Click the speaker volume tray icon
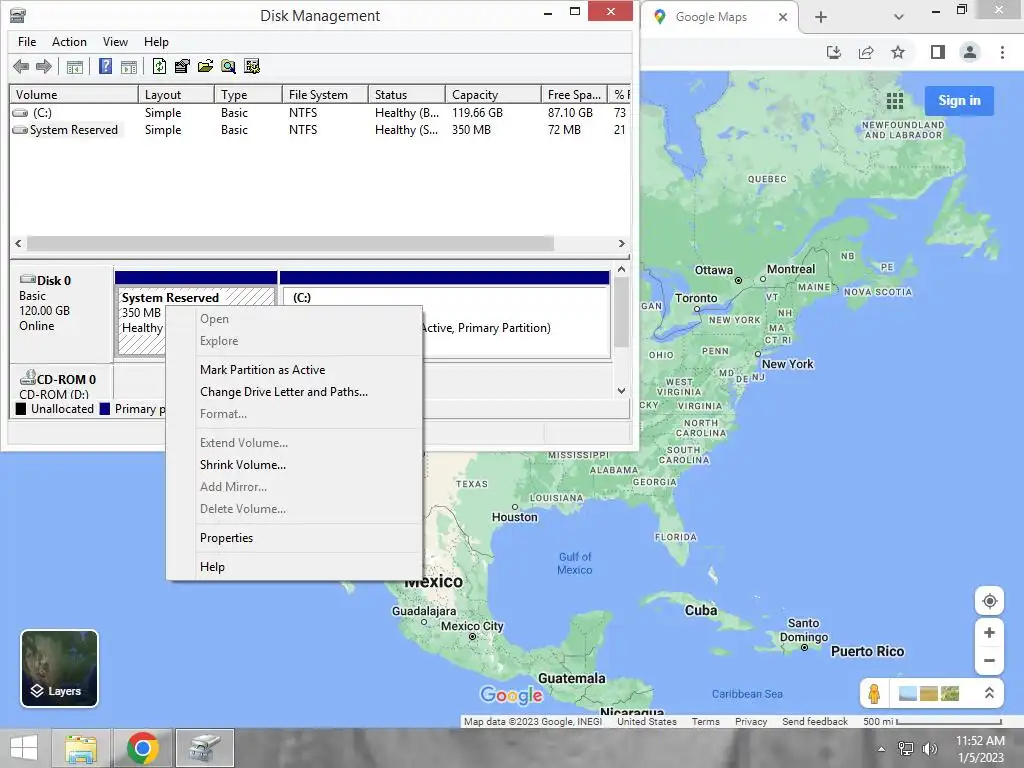The width and height of the screenshot is (1024, 768). point(930,748)
